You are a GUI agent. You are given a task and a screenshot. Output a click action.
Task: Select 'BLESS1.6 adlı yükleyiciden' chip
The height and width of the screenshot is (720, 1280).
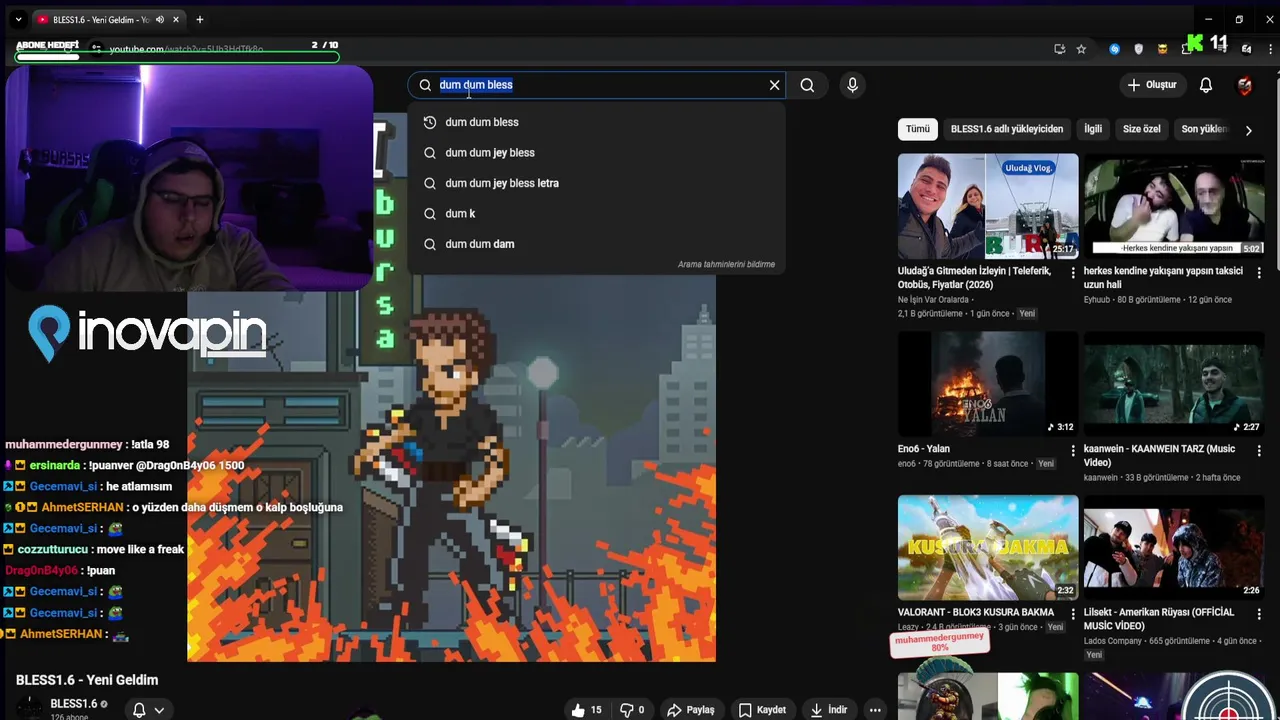point(1007,129)
